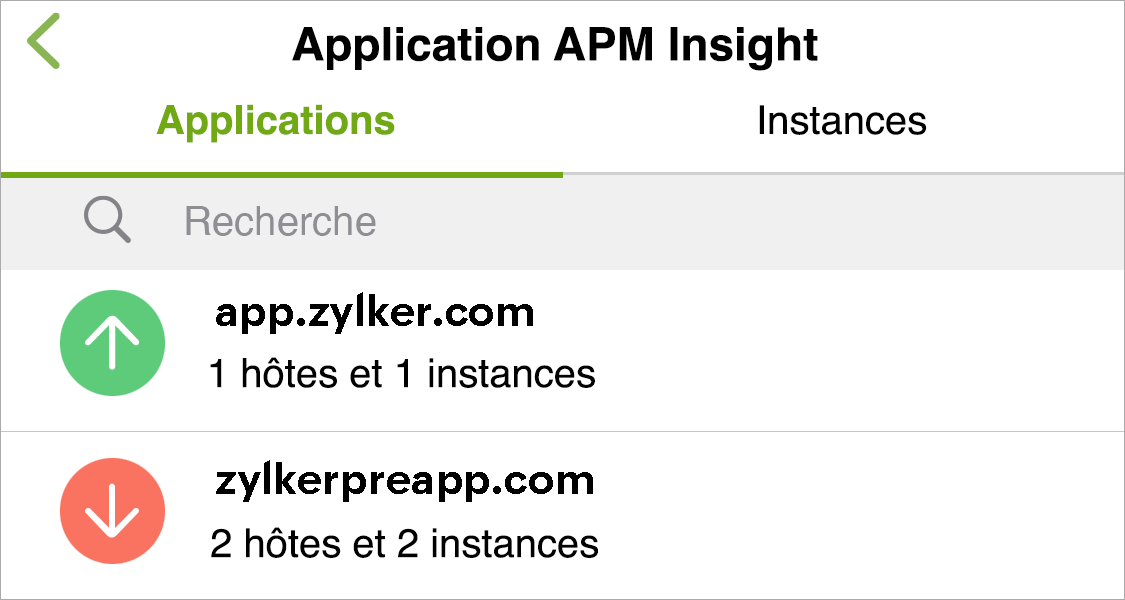The height and width of the screenshot is (600, 1125).
Task: Click the grey underline below Instances
Action: pos(842,175)
